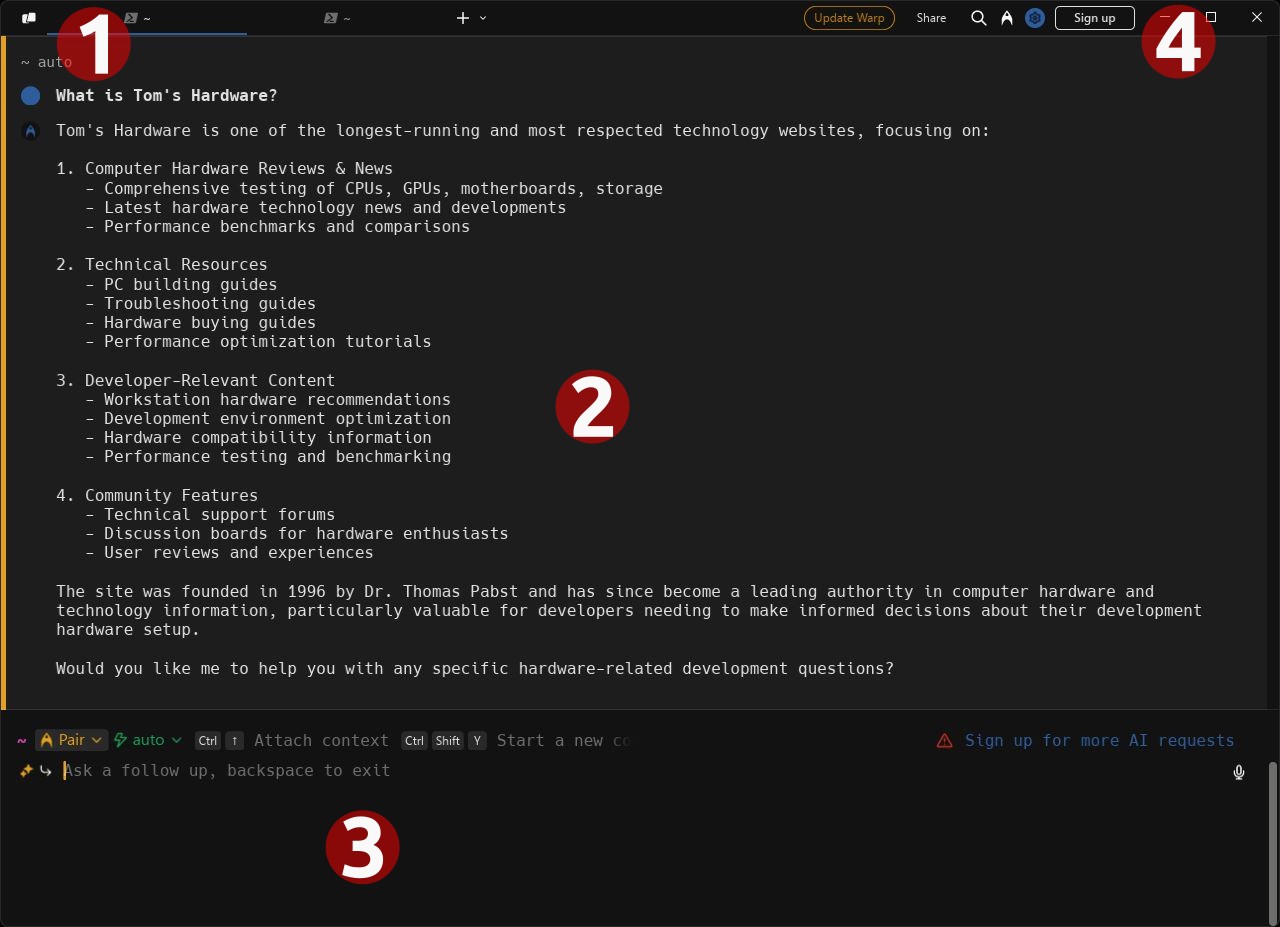The width and height of the screenshot is (1280, 927).
Task: Activate the microphone voice input icon
Action: click(1239, 772)
